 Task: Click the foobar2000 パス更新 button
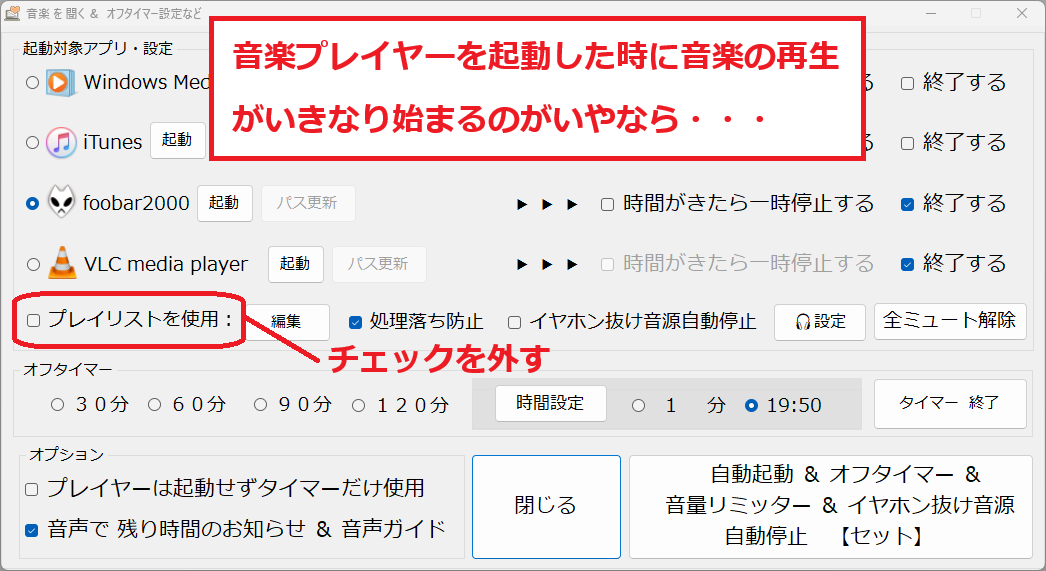pos(308,203)
